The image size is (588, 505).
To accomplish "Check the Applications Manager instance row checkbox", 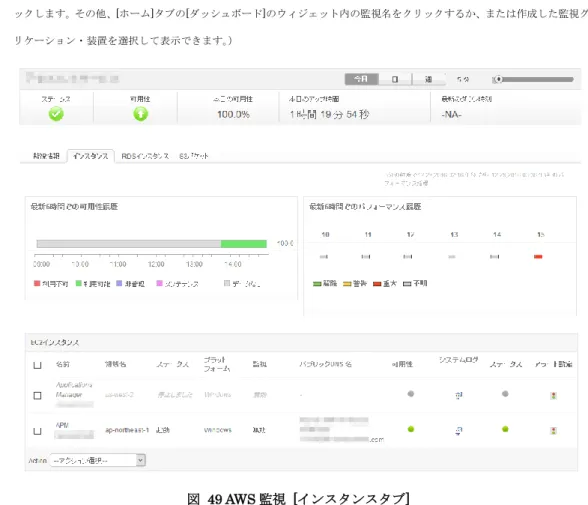I will (x=38, y=396).
